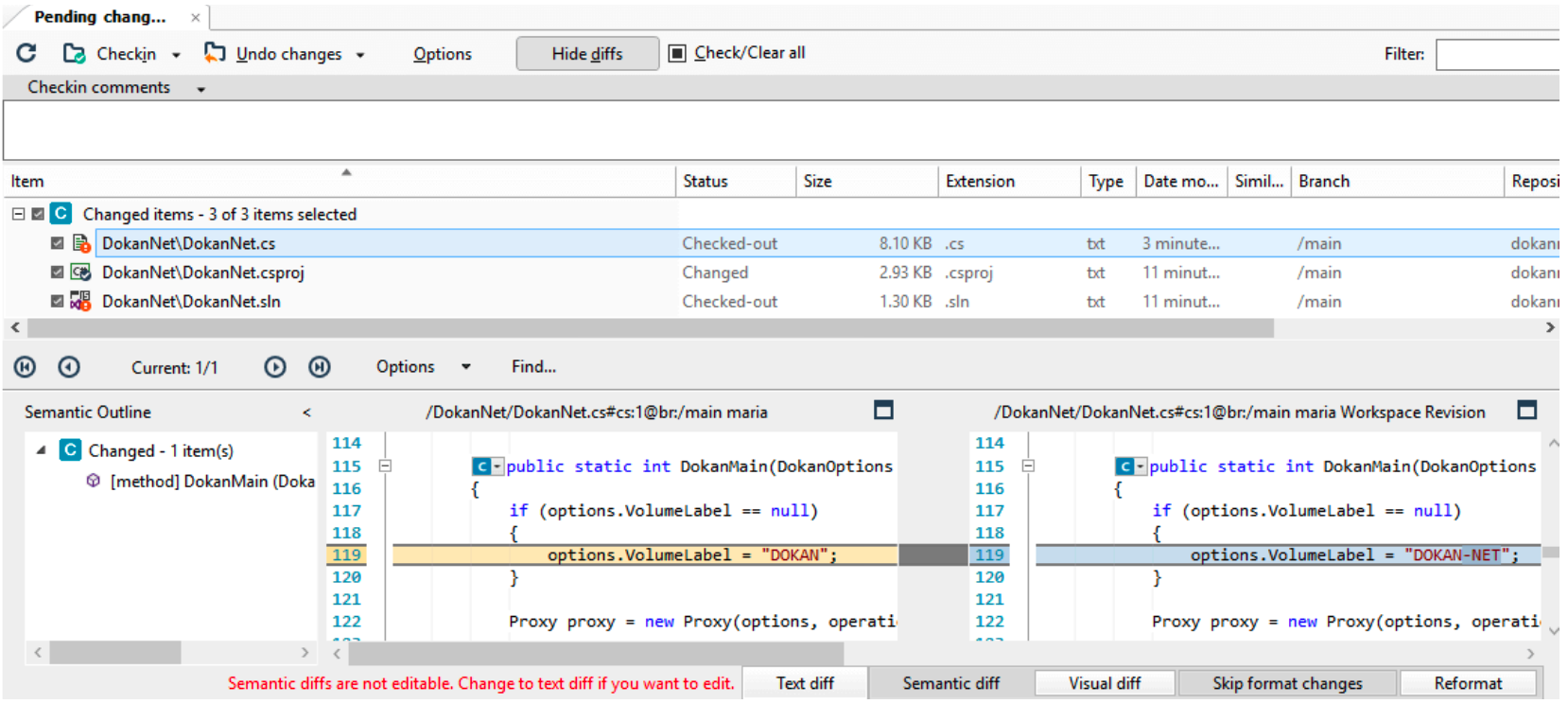
Task: Click inside the checkin comments text box
Action: [x=781, y=131]
